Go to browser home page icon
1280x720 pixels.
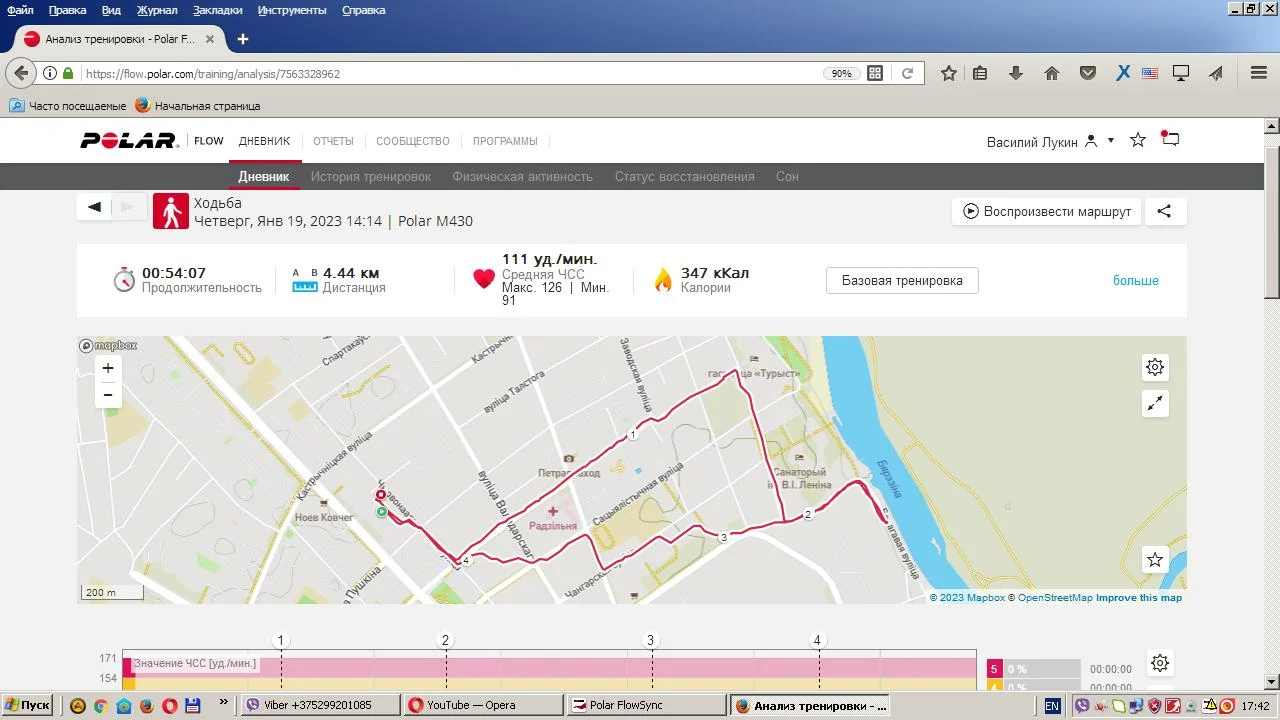point(1052,73)
